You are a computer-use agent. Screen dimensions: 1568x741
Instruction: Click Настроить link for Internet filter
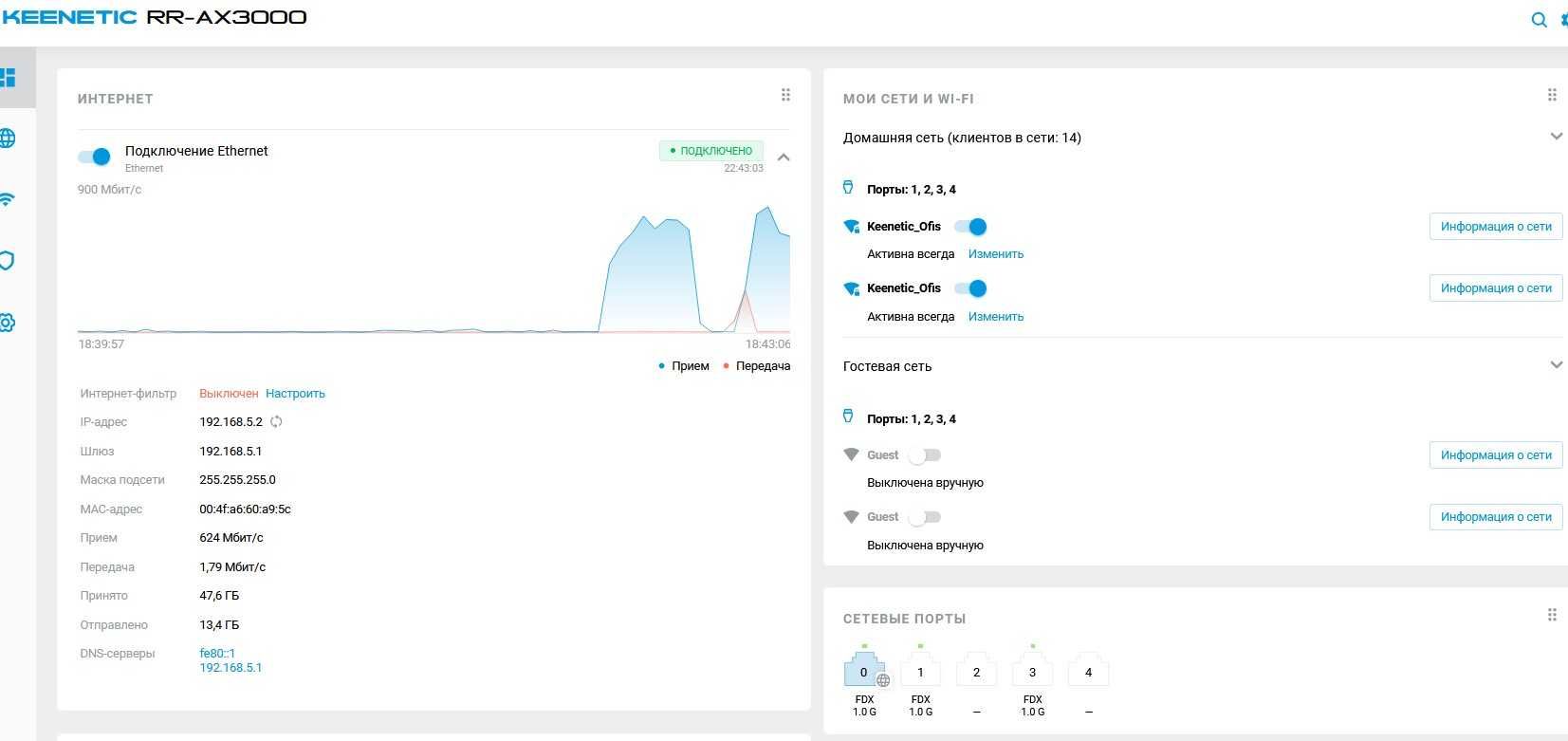click(295, 394)
